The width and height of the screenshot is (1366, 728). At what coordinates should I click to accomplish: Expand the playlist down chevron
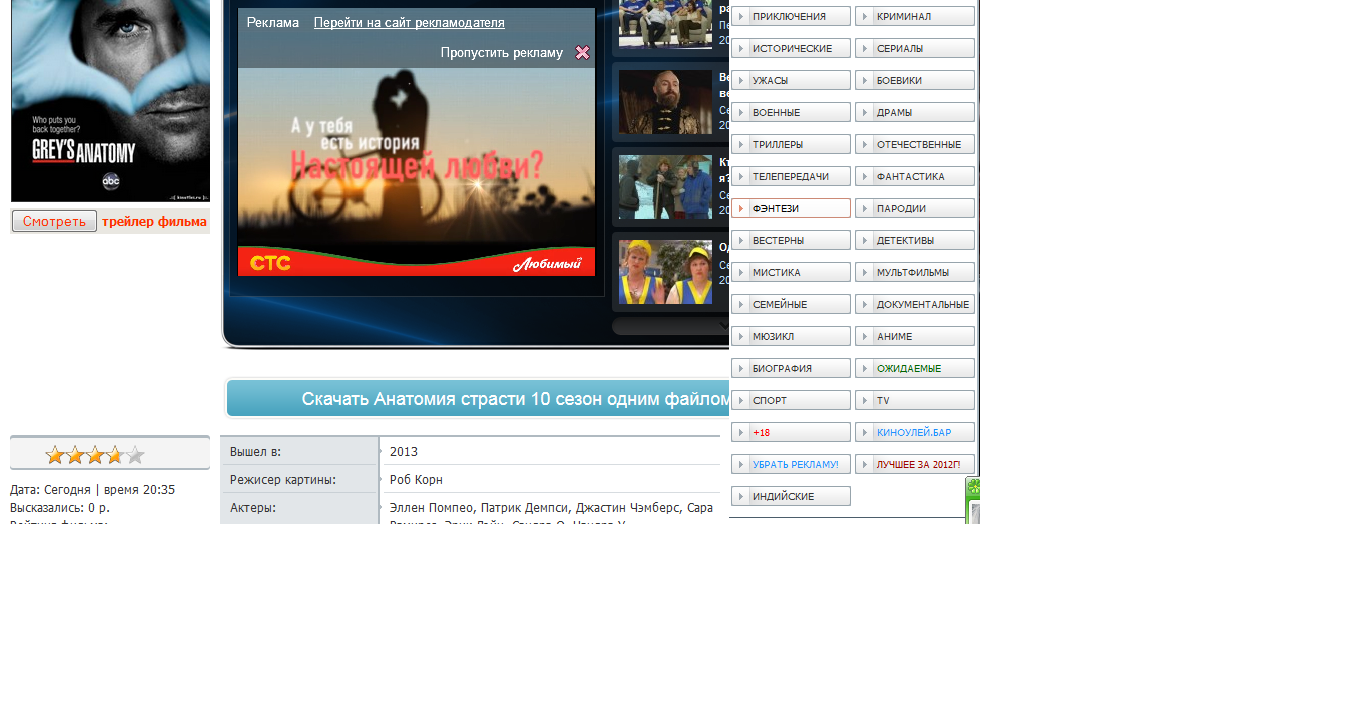[x=724, y=325]
